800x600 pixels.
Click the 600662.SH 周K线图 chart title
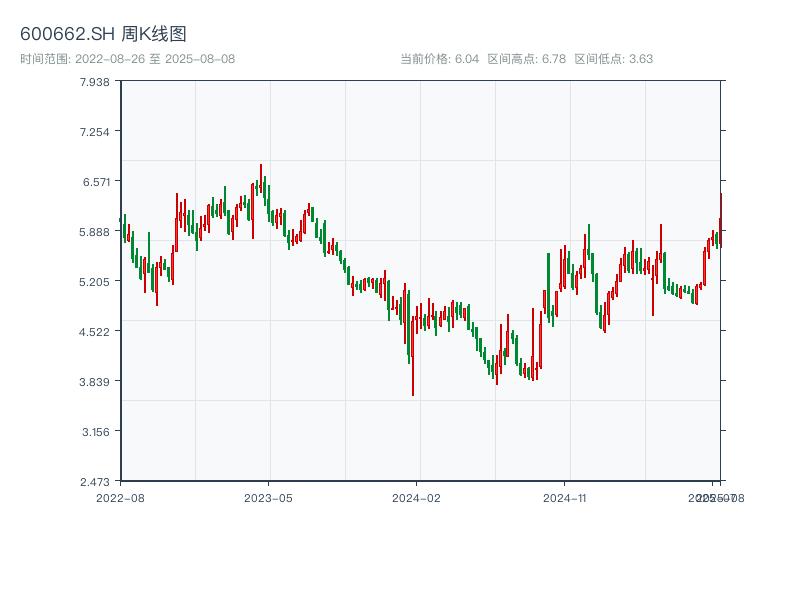tap(103, 34)
